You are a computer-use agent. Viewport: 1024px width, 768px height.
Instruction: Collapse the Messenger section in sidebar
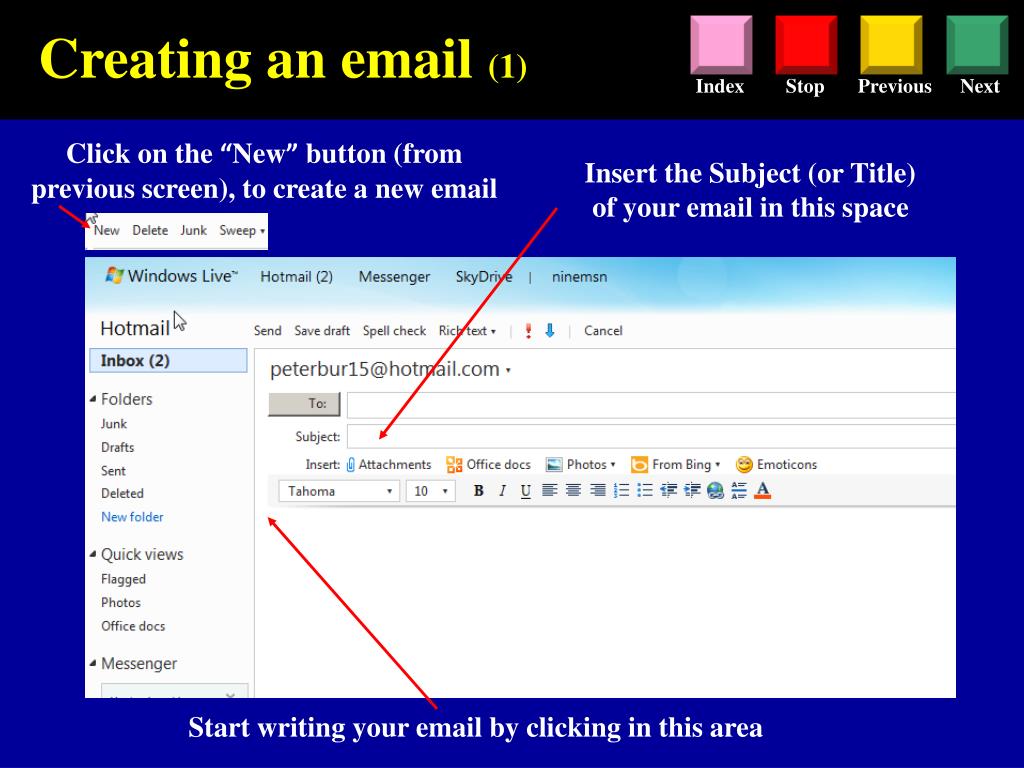click(93, 664)
